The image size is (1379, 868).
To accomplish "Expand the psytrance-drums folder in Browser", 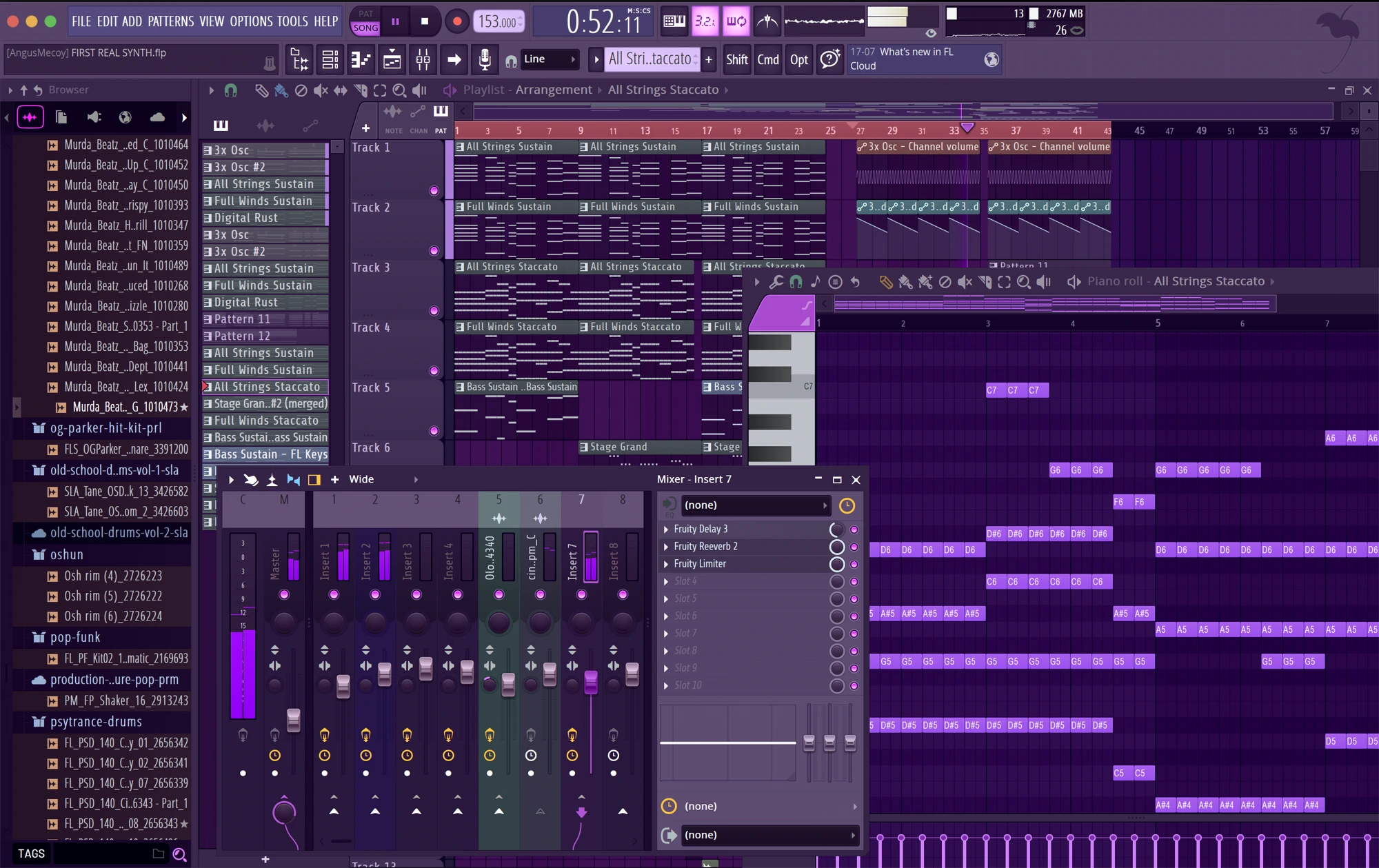I will pos(95,722).
